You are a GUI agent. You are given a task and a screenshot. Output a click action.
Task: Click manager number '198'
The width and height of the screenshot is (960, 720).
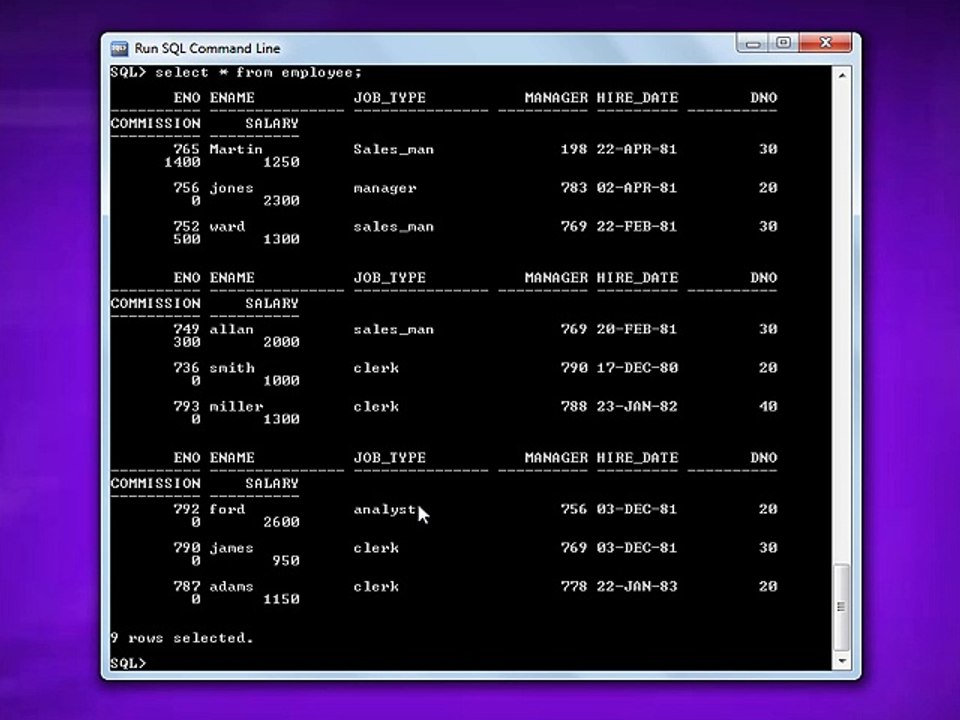574,149
